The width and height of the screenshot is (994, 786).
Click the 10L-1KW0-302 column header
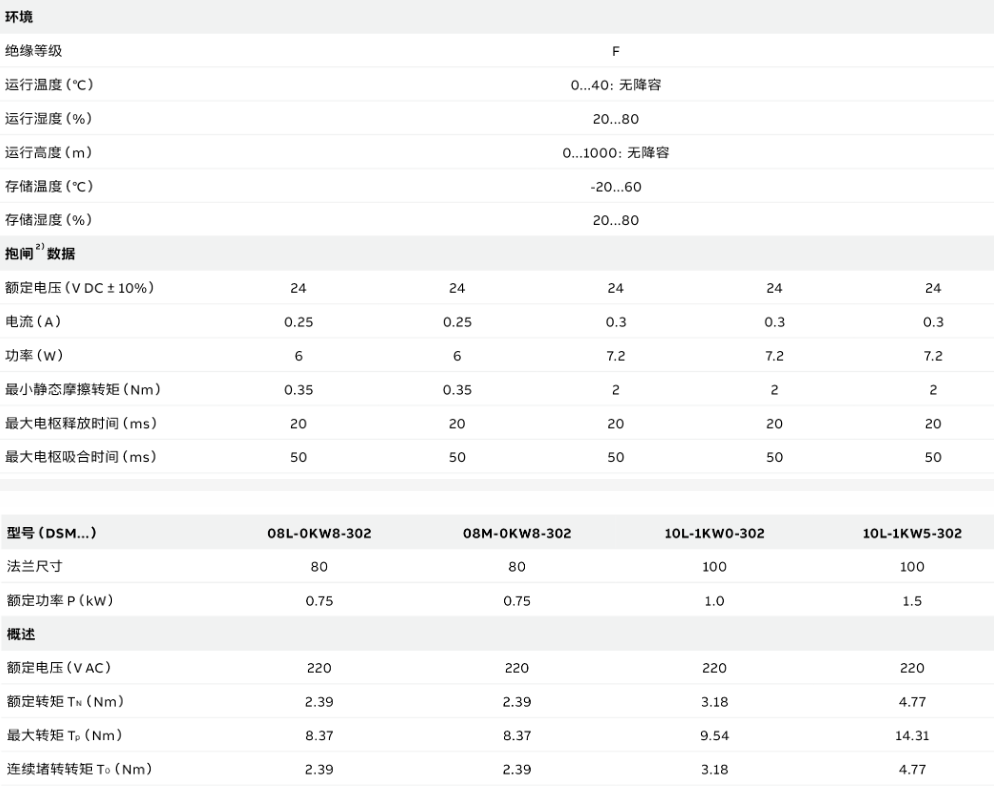click(714, 533)
